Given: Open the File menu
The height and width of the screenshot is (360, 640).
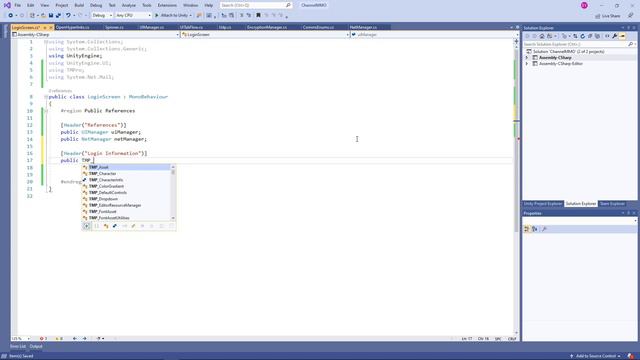Looking at the screenshot, I should click(x=18, y=5).
